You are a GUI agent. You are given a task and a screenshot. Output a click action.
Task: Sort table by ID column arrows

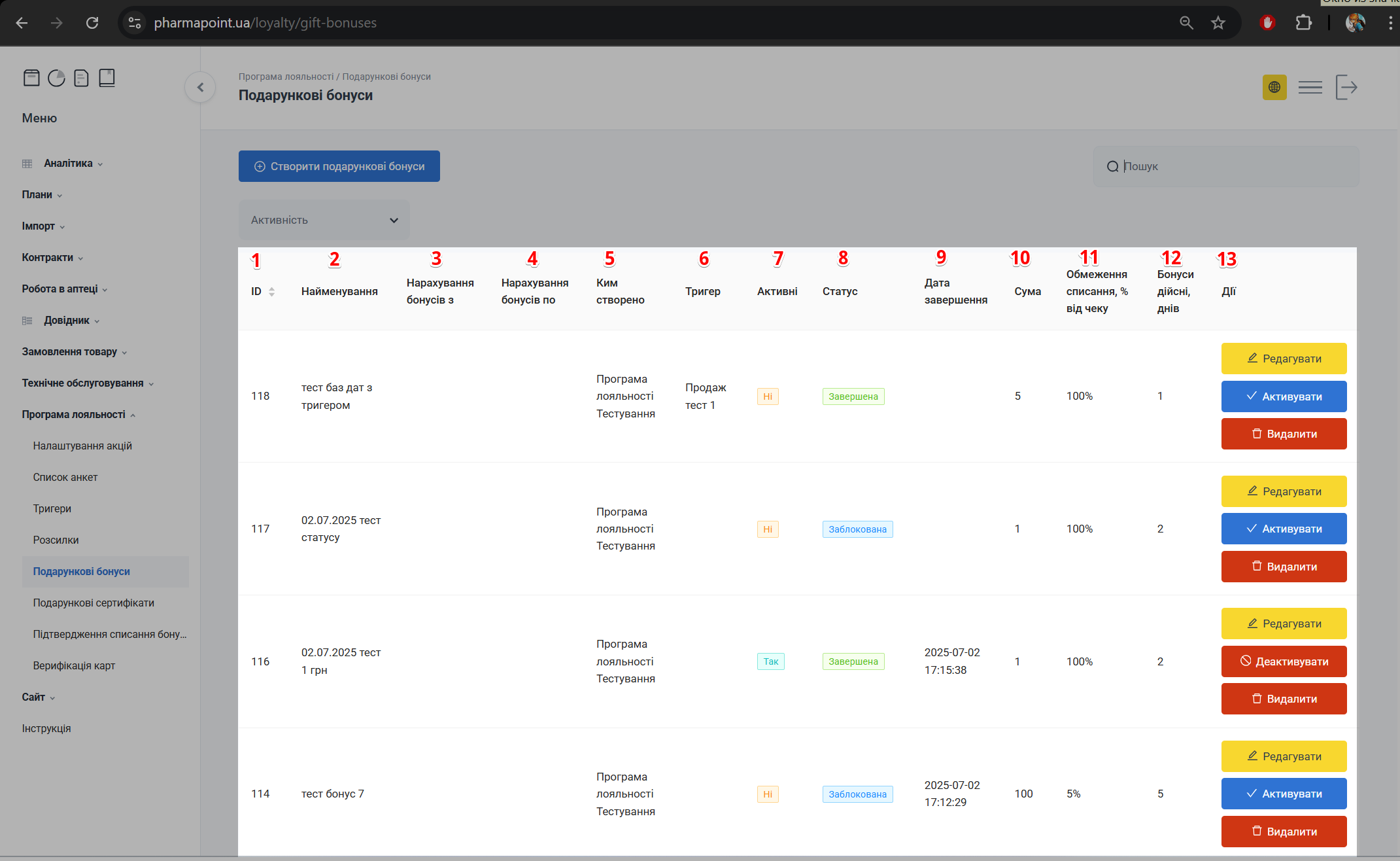[271, 292]
